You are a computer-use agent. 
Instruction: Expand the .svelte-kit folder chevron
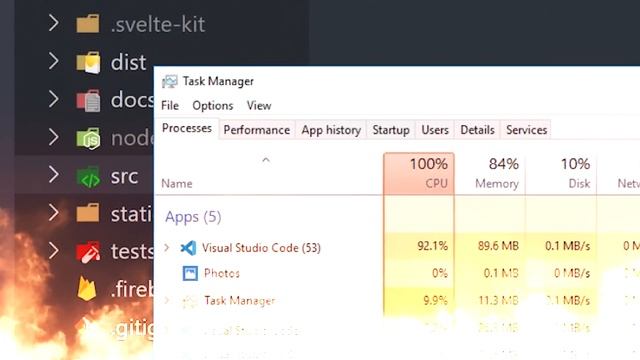pos(53,23)
